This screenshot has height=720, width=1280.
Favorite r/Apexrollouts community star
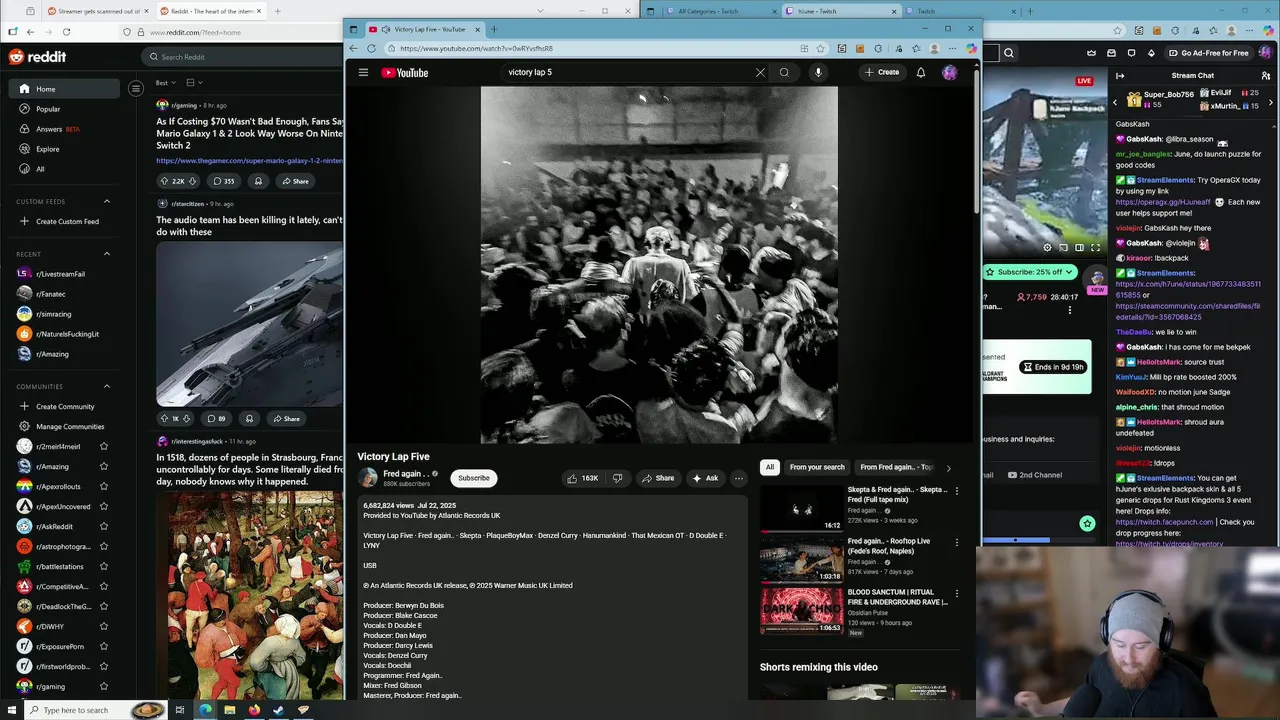pyautogui.click(x=103, y=486)
